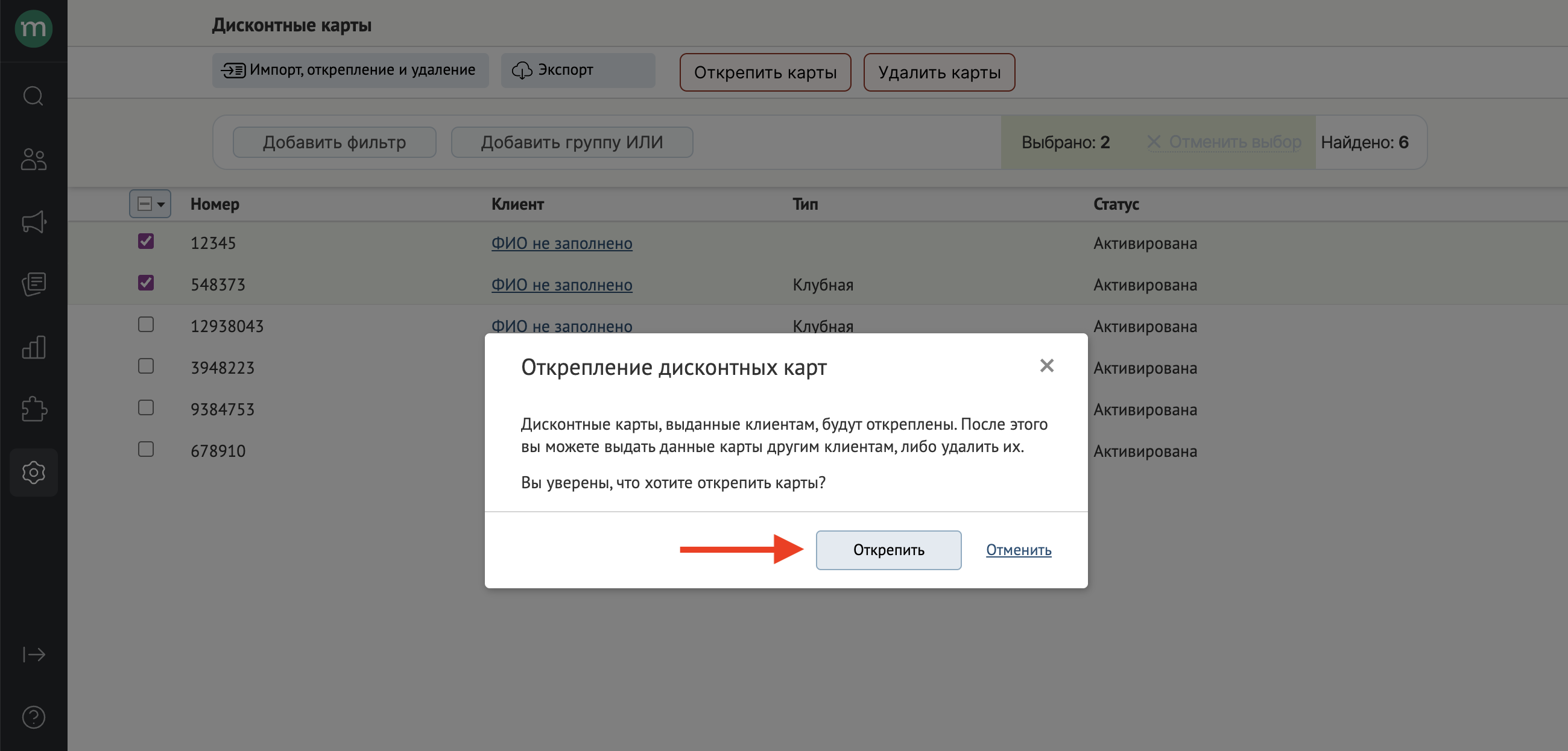Open integrations via the puzzle piece icon
Screen dimensions: 1568x751
pos(34,409)
